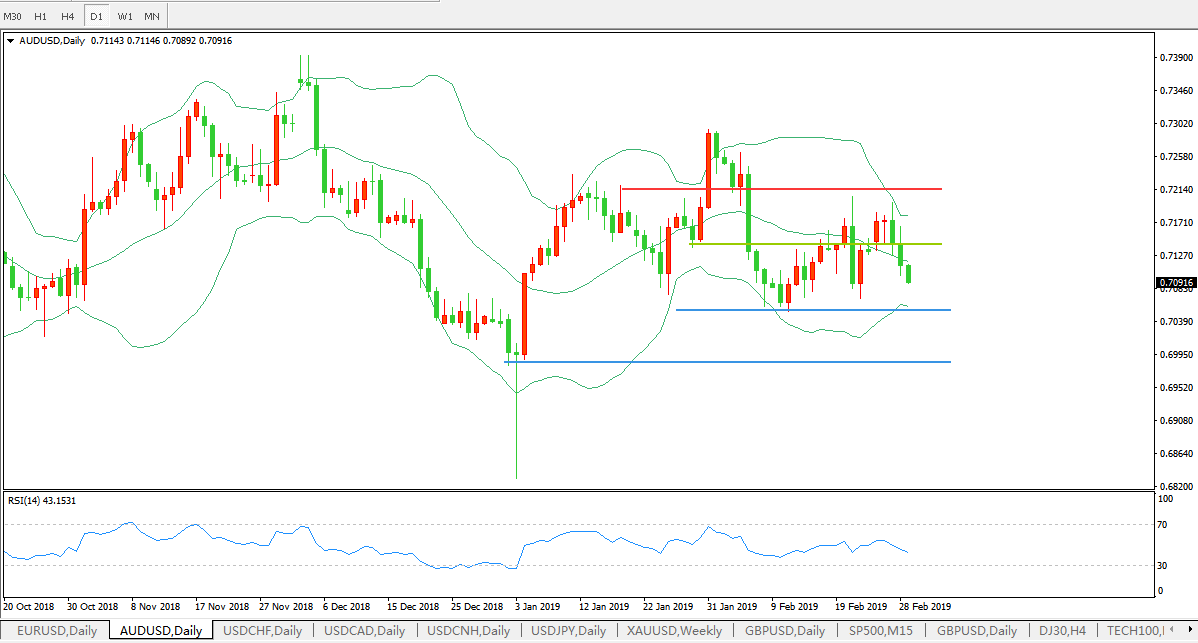The height and width of the screenshot is (643, 1198).
Task: Open the USDCAD,Daily chart tab
Action: (364, 631)
